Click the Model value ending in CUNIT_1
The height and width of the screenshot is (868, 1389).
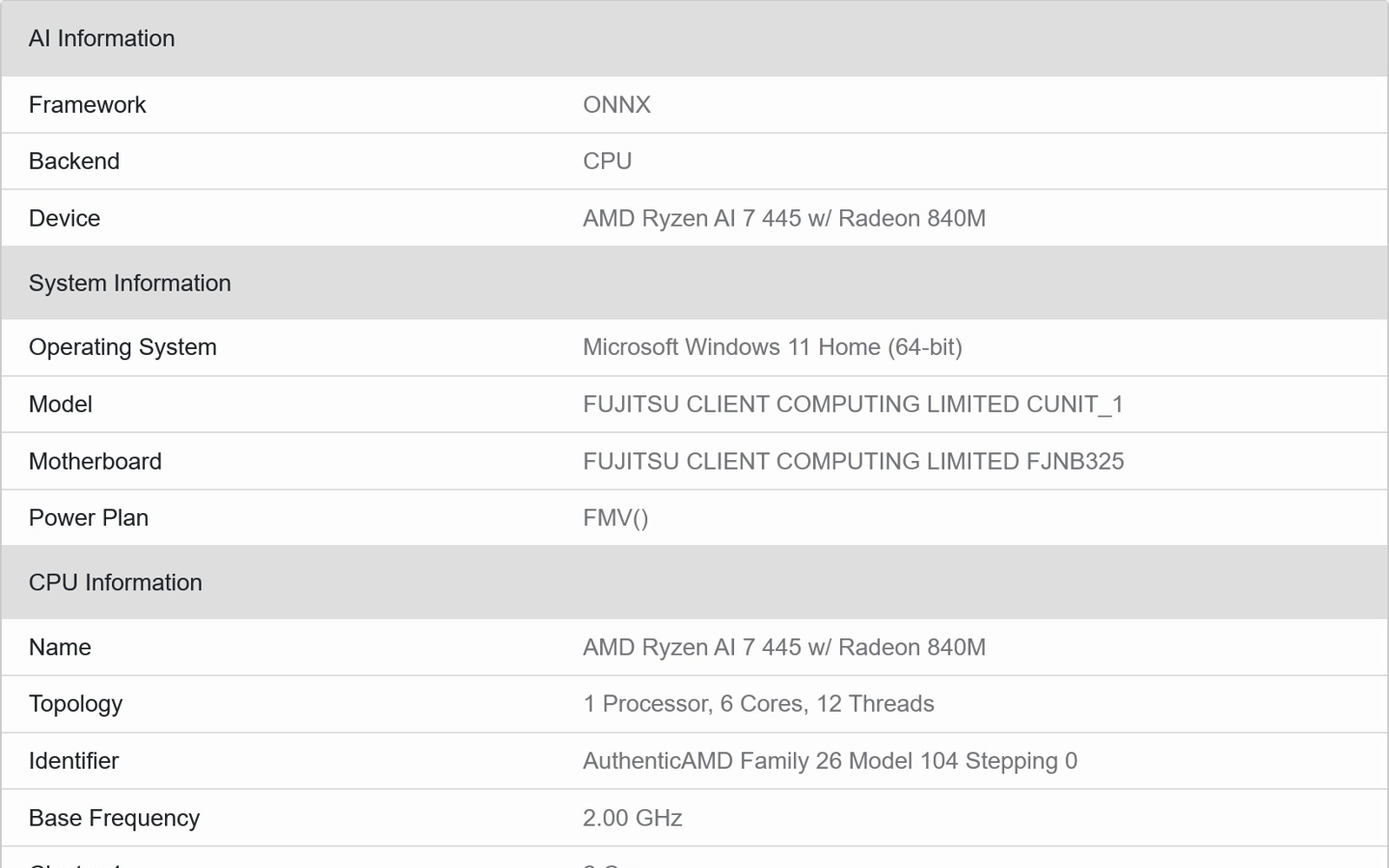(853, 404)
